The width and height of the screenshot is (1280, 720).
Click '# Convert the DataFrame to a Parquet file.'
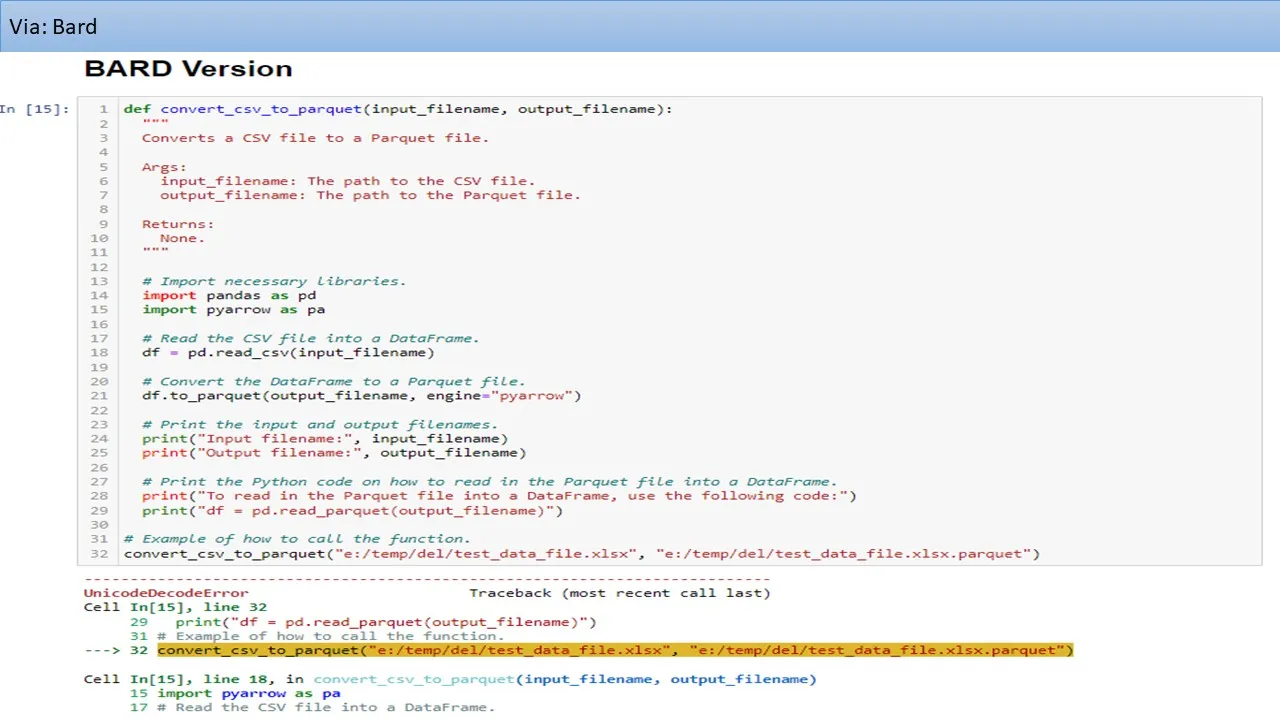tap(333, 381)
